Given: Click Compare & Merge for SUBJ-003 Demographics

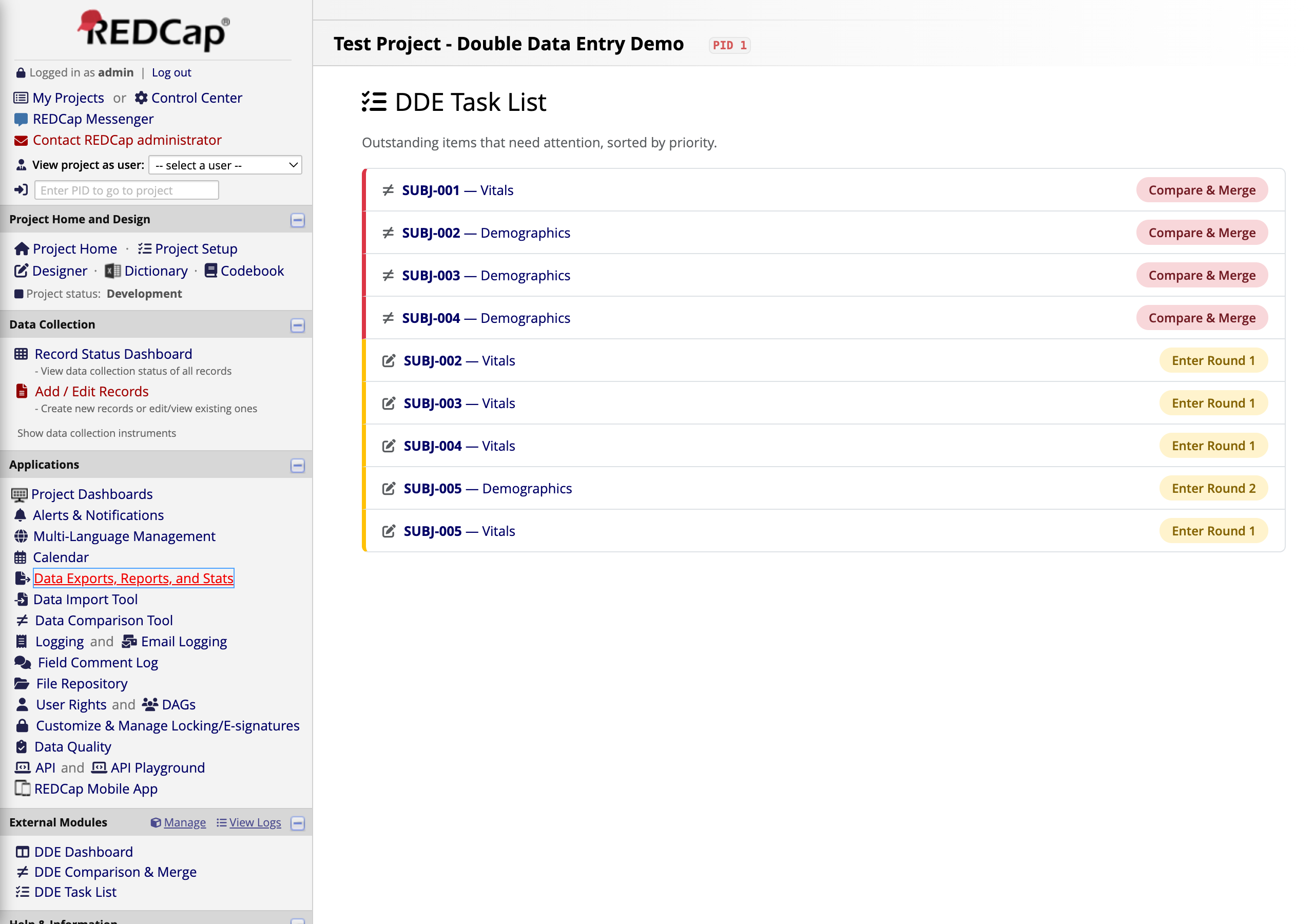Looking at the screenshot, I should [1202, 275].
